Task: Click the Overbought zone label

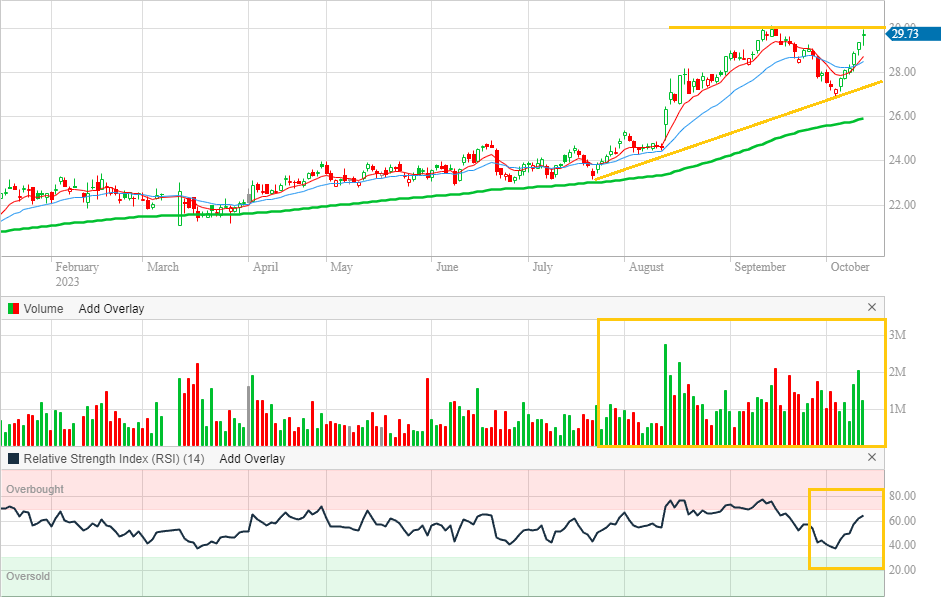Action: (35, 490)
